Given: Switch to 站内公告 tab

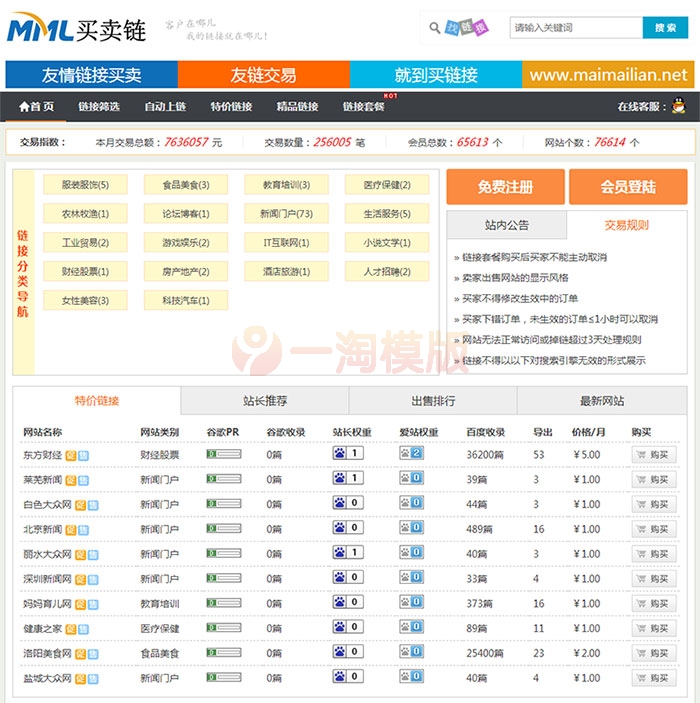Looking at the screenshot, I should pyautogui.click(x=507, y=225).
